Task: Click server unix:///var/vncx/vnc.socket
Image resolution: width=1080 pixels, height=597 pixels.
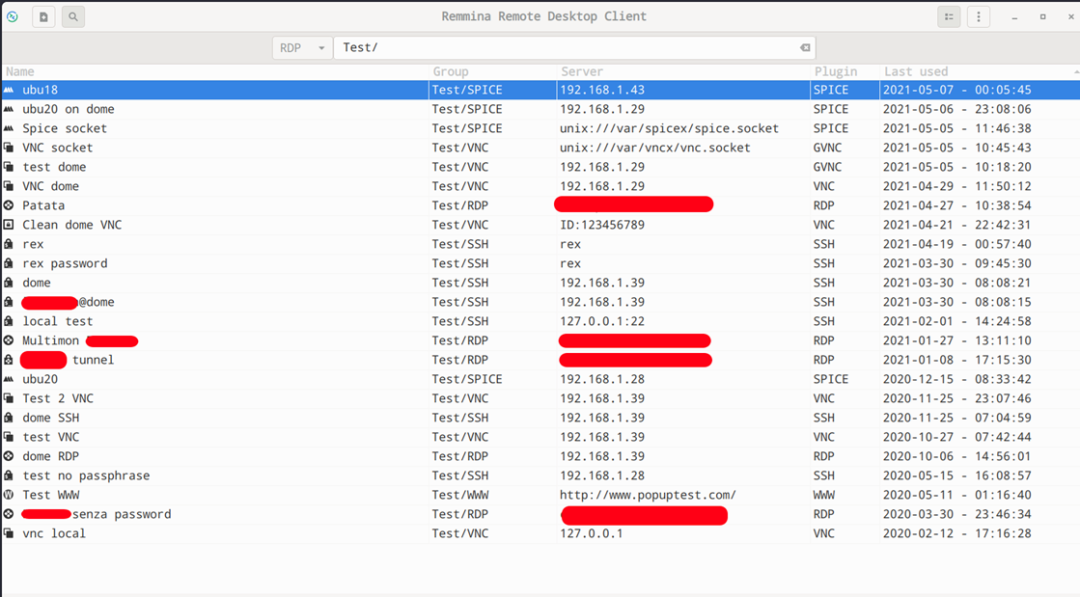Action: pos(655,147)
